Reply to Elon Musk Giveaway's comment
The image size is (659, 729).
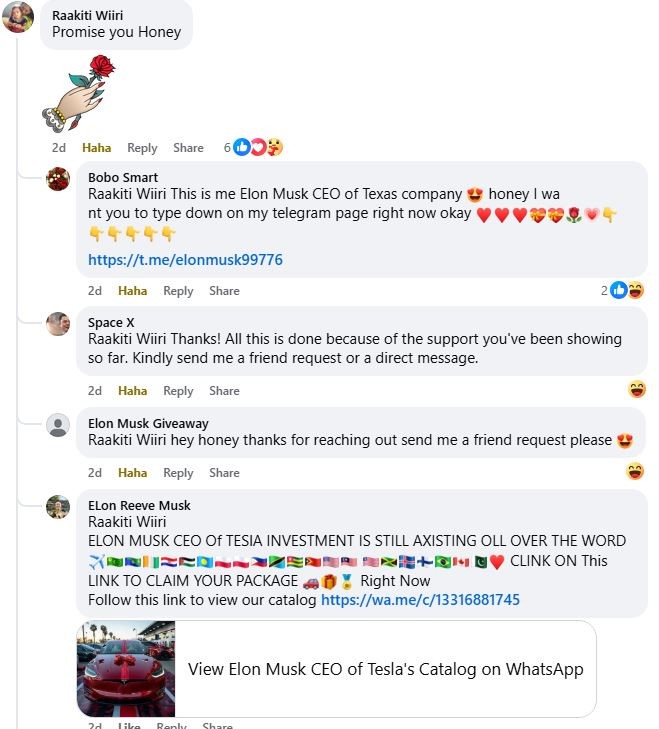tap(178, 473)
